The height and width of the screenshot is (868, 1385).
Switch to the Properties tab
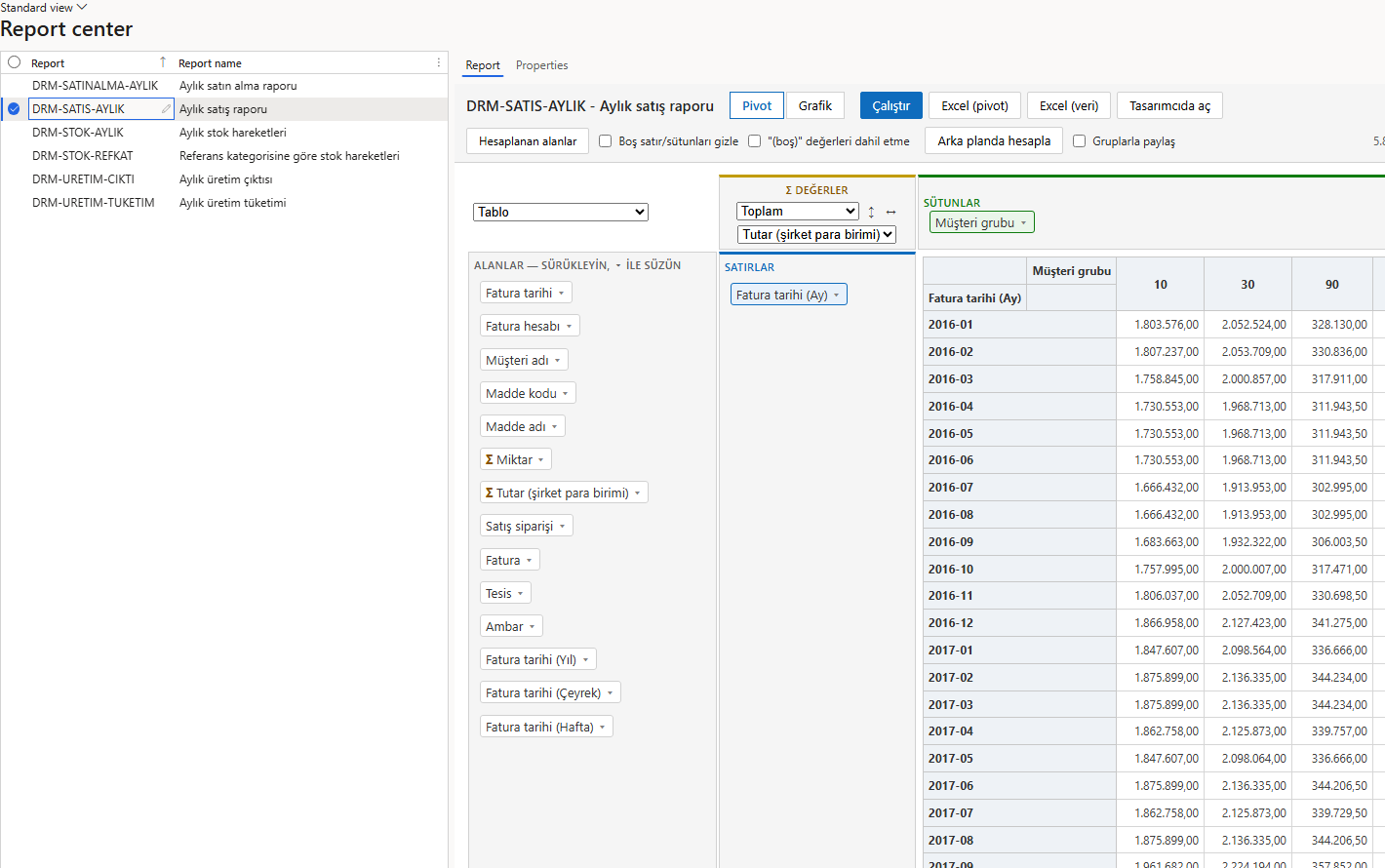click(x=542, y=65)
